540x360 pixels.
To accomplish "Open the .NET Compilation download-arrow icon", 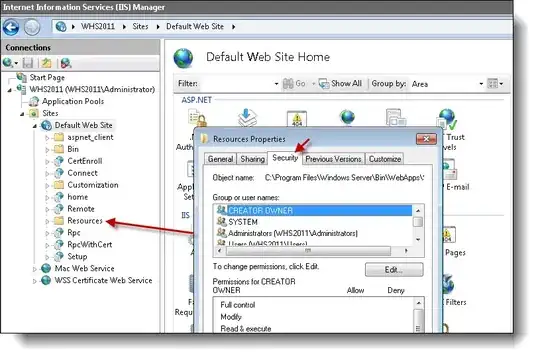I will pyautogui.click(x=247, y=117).
